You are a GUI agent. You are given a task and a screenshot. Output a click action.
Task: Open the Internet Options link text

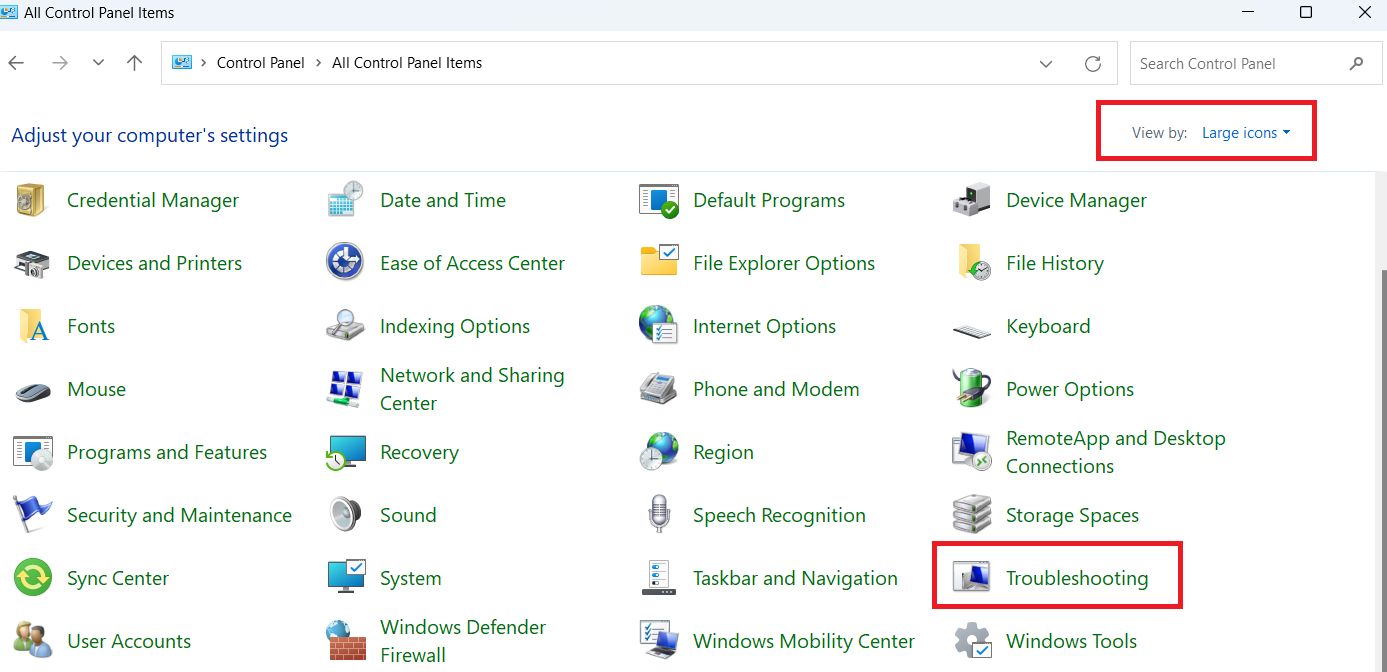[x=764, y=326]
